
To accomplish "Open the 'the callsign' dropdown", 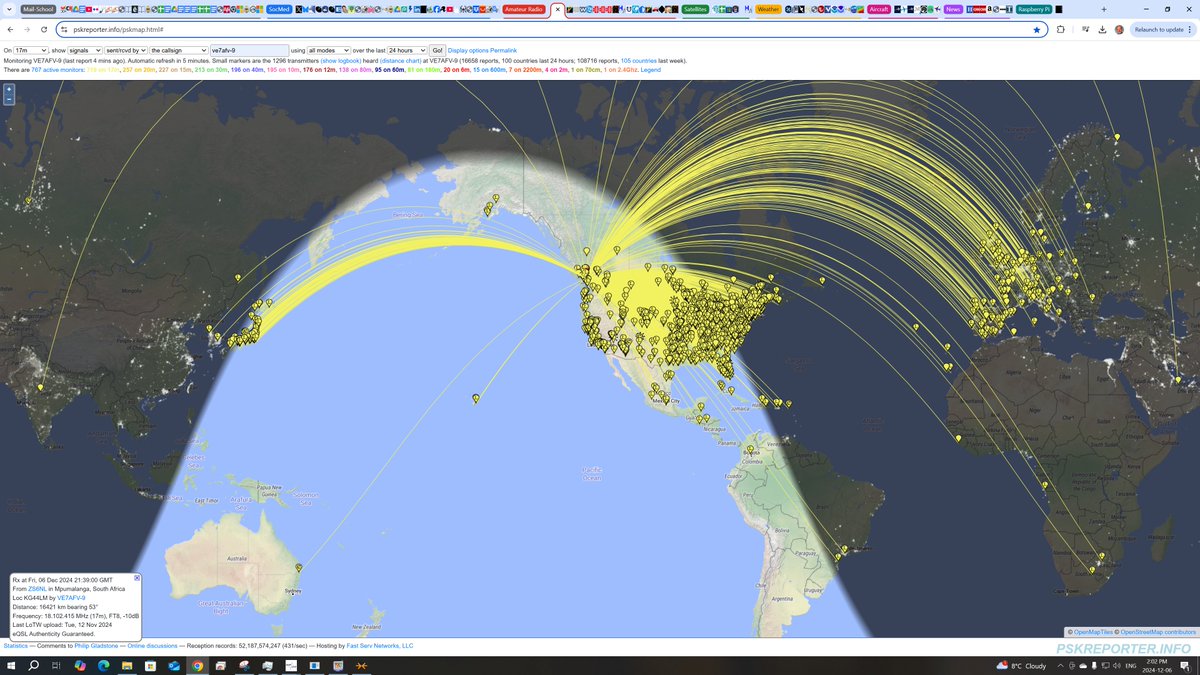I will [178, 50].
